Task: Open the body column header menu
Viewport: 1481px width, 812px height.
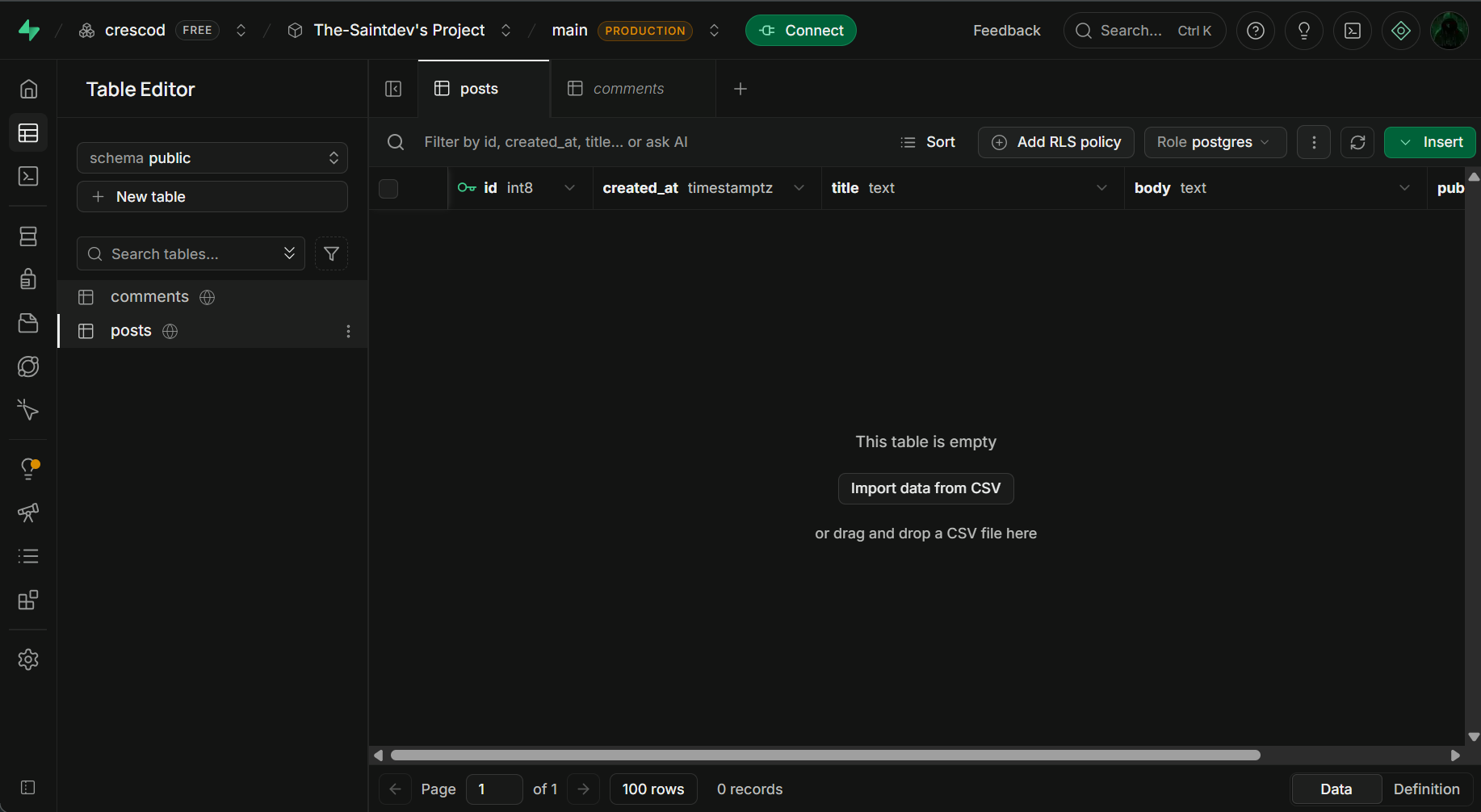Action: tap(1404, 188)
